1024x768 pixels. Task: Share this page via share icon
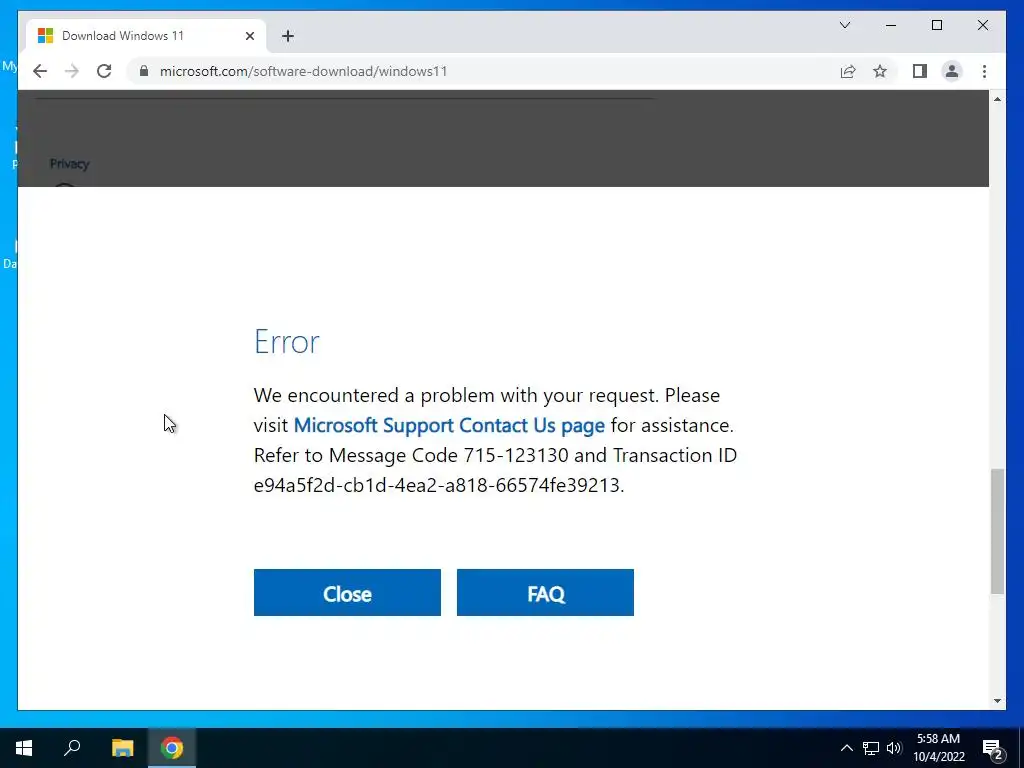point(848,71)
